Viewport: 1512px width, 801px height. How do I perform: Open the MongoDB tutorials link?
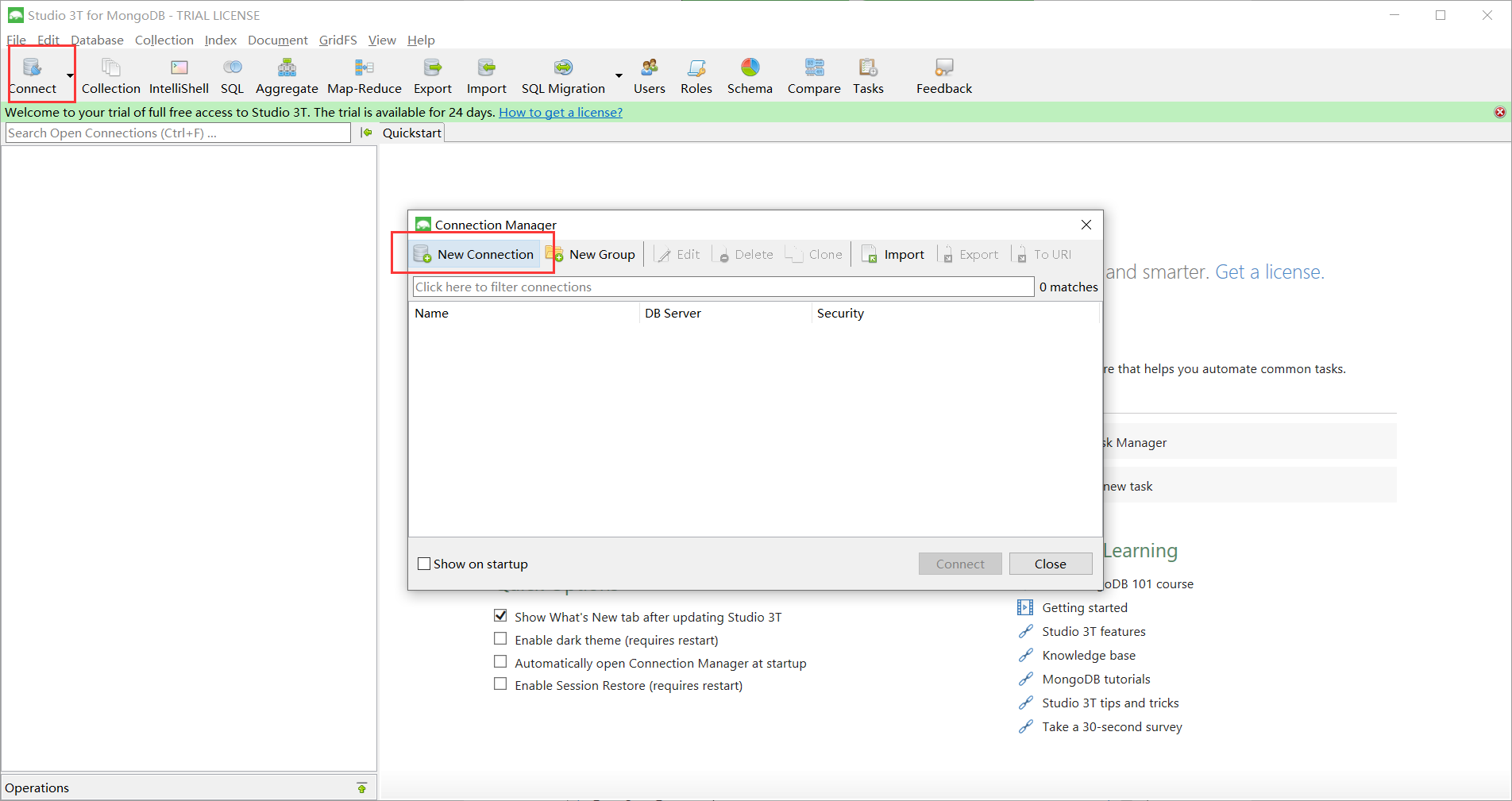[x=1096, y=679]
